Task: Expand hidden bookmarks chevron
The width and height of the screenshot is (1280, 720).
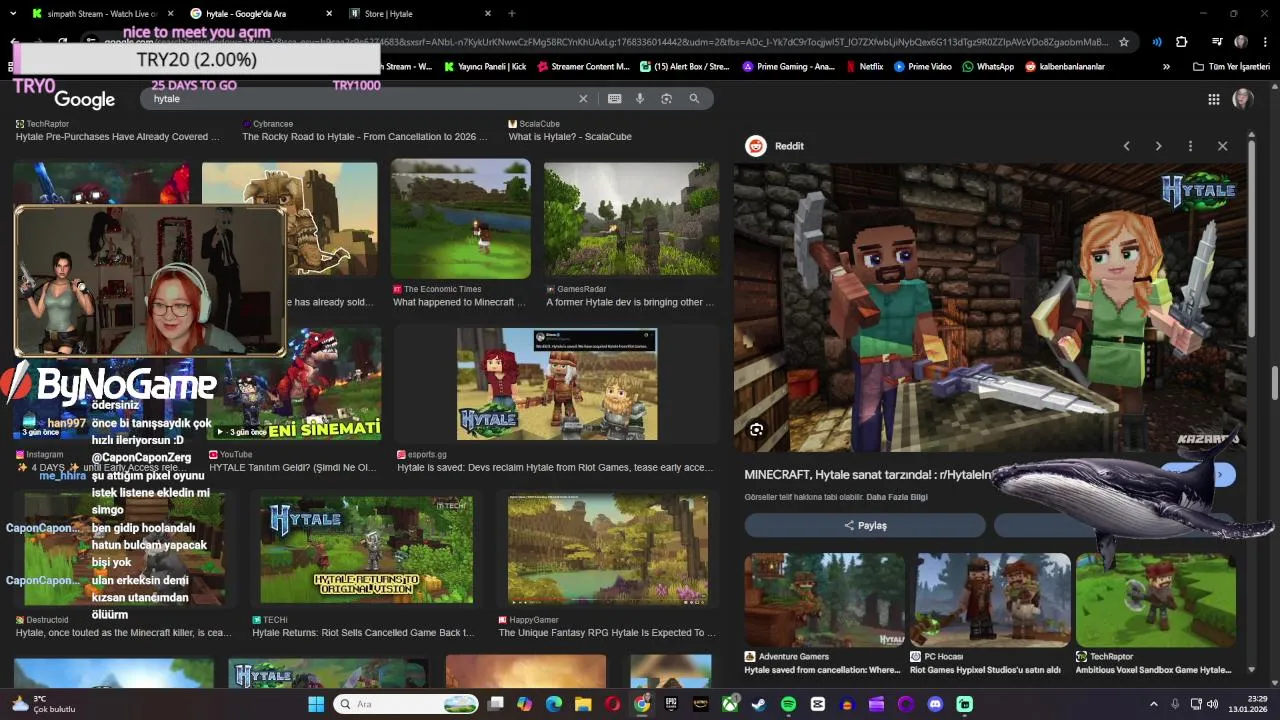Action: point(1166,66)
